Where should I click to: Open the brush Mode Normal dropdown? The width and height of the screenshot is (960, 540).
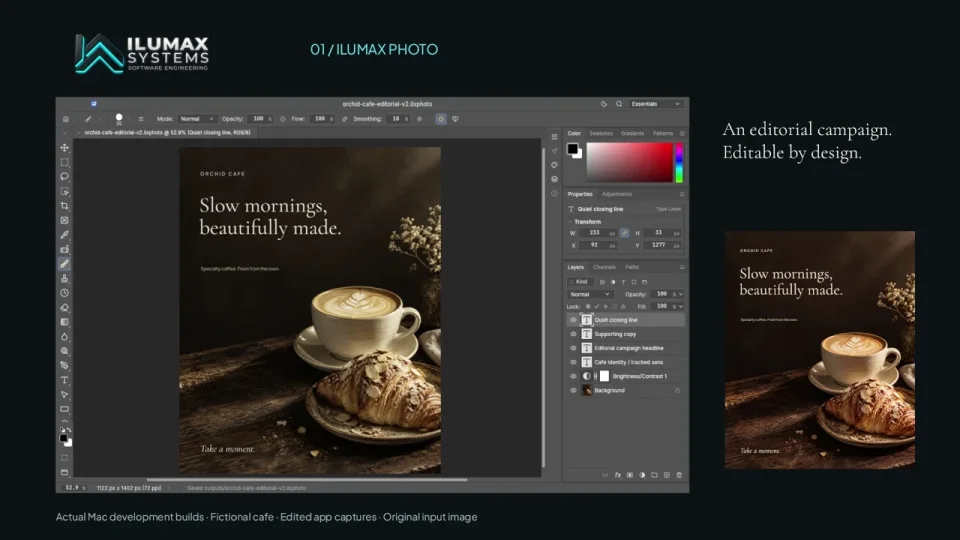tap(196, 119)
